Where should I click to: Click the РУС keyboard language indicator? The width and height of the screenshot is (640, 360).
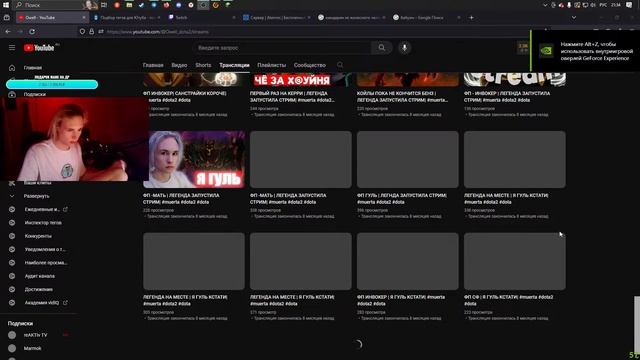coord(603,5)
